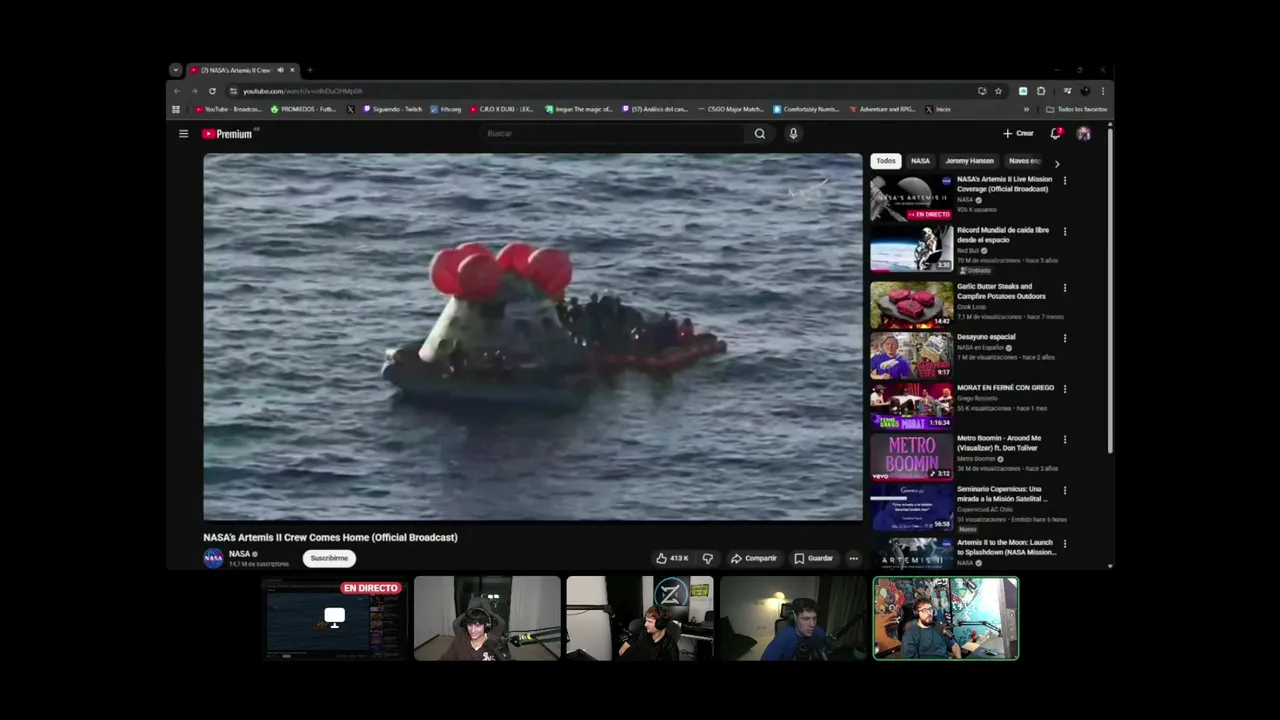Close the NASA's Artemis II Crew tab
The image size is (1280, 720).
292,70
